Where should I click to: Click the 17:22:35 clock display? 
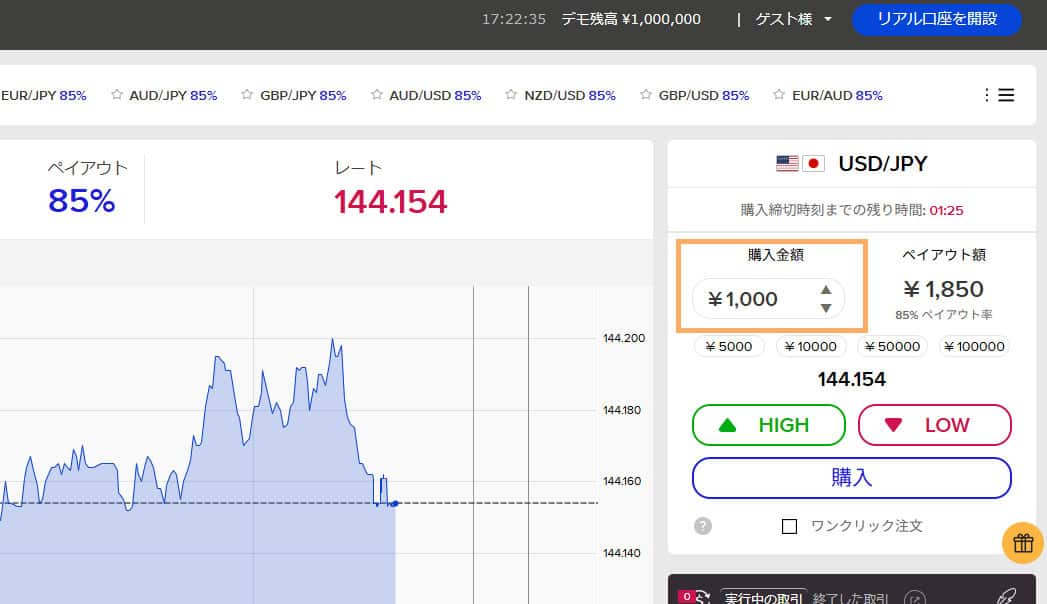point(514,19)
